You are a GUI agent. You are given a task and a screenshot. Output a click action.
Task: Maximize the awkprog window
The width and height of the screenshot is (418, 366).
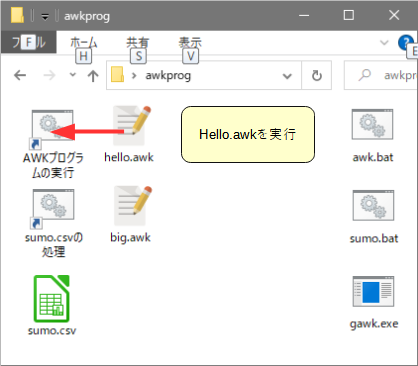pyautogui.click(x=349, y=15)
